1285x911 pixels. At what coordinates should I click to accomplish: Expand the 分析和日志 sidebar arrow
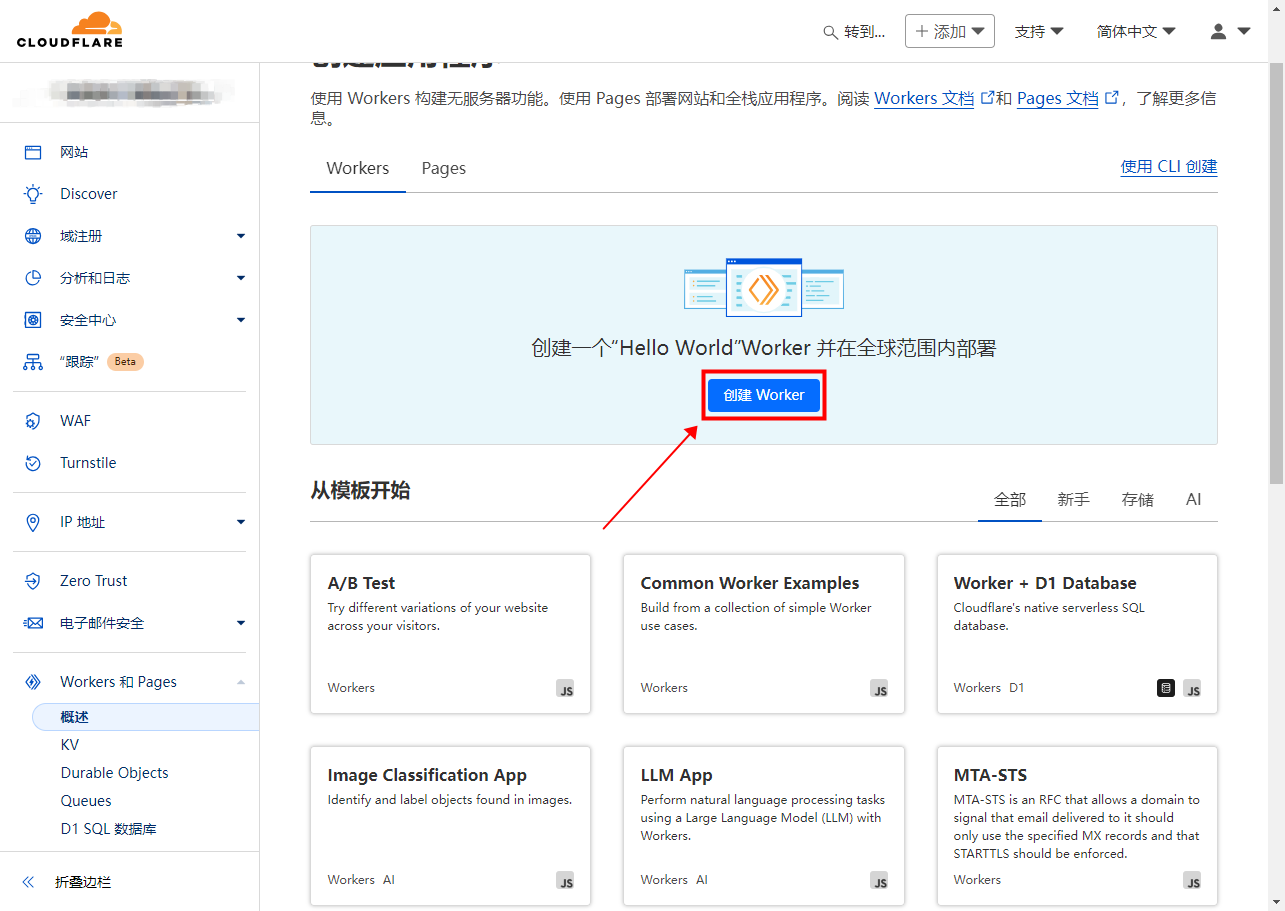(x=240, y=278)
